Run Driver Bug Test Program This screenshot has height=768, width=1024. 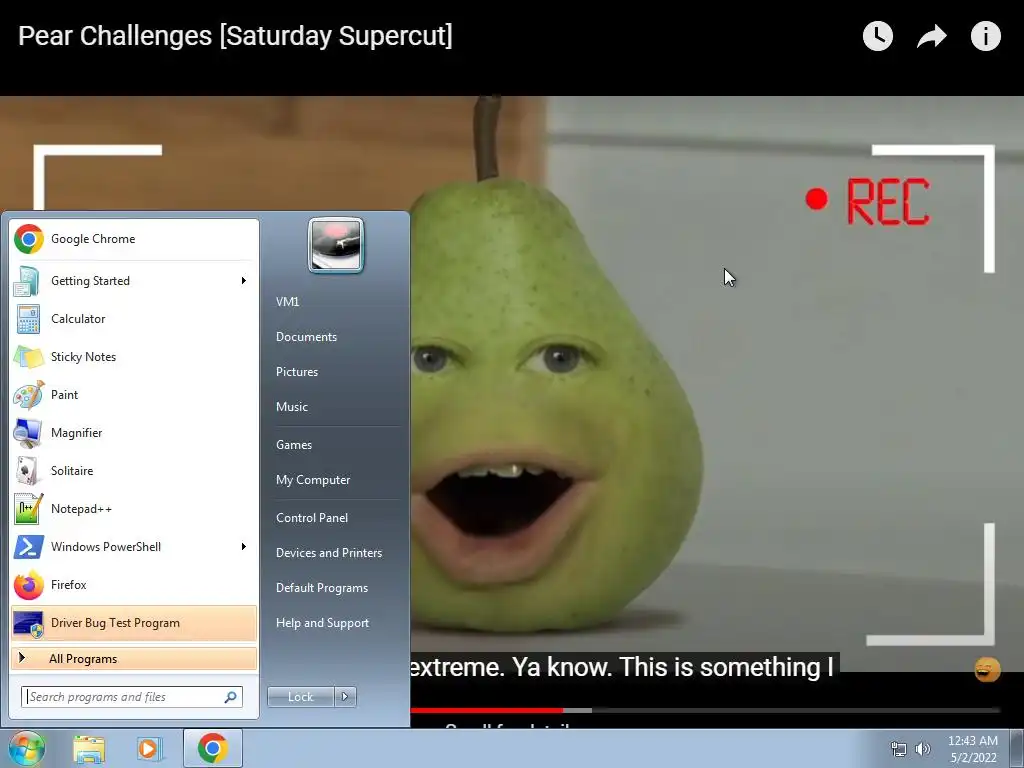click(134, 623)
